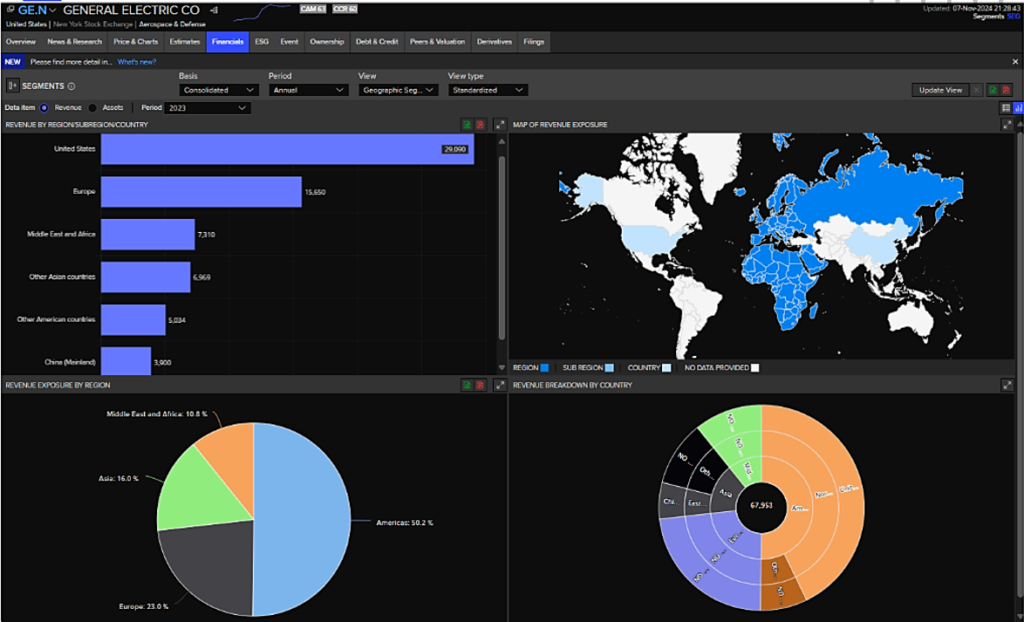
Task: Click the SUB REGION legend color swatch
Action: click(x=609, y=368)
